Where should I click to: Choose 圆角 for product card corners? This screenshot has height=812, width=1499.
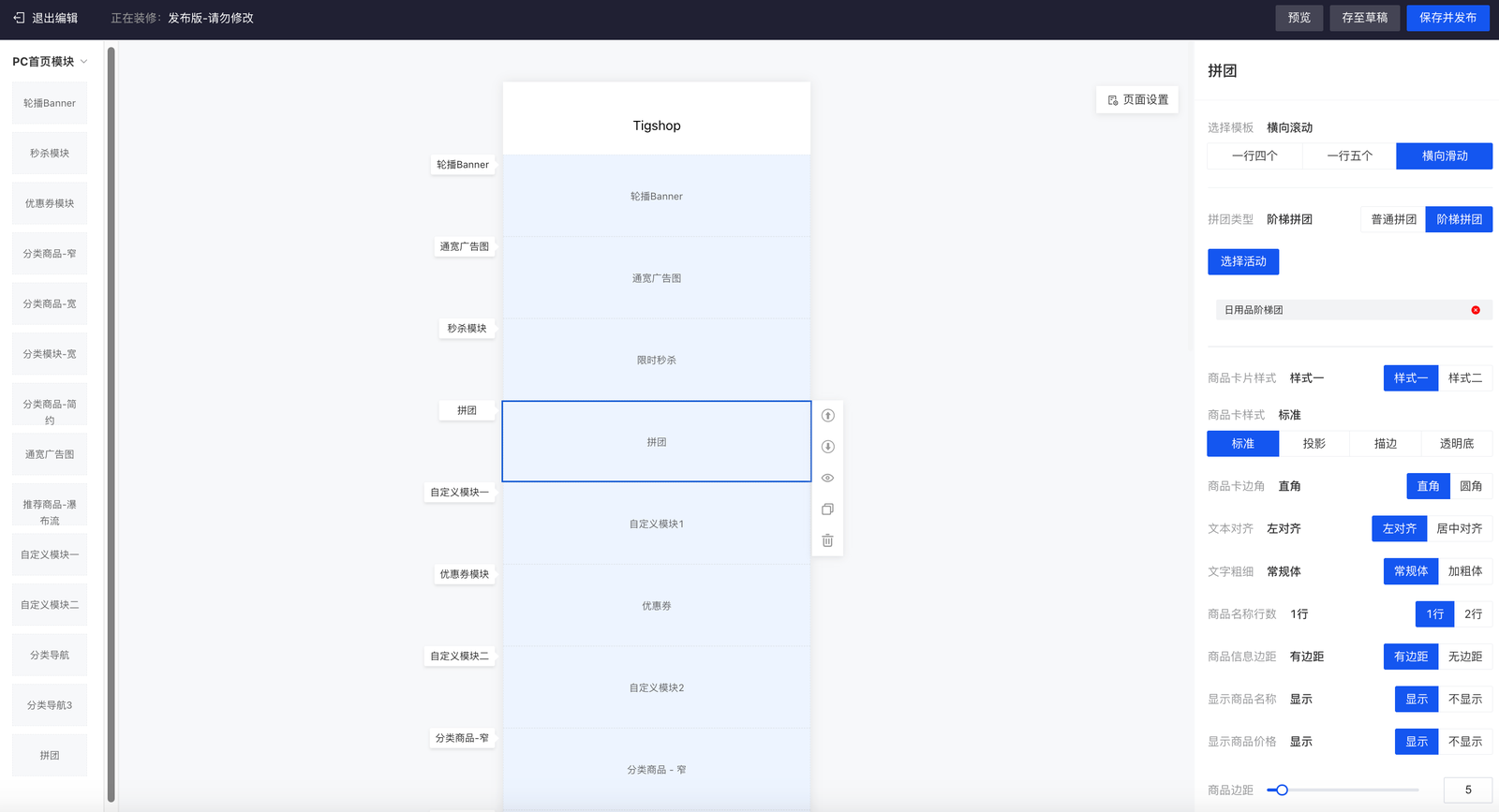pyautogui.click(x=1471, y=486)
